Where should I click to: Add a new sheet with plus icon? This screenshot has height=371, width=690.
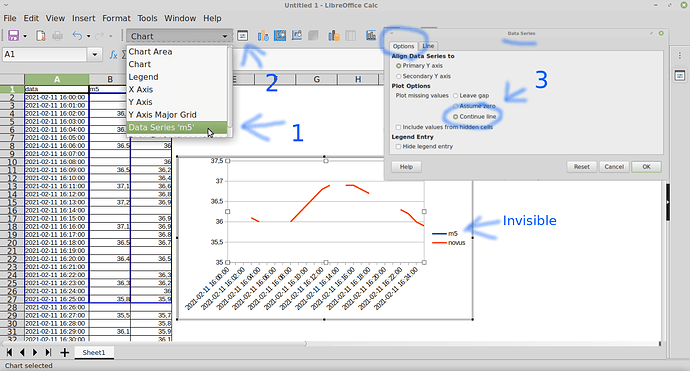65,353
